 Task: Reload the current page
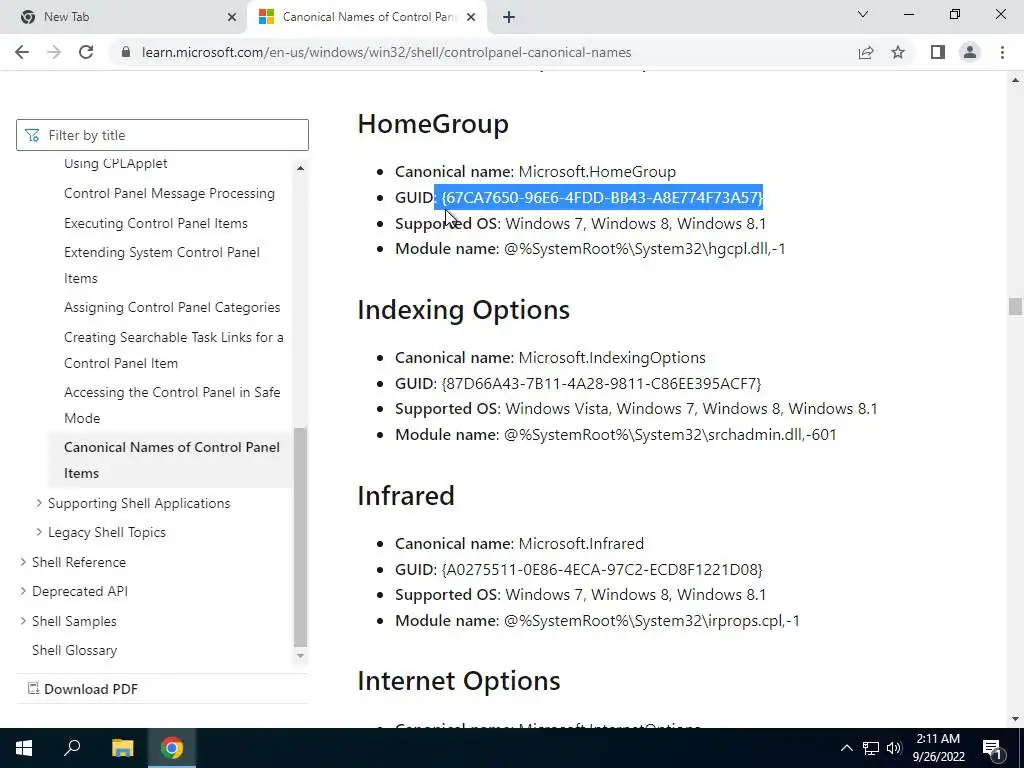(x=86, y=52)
